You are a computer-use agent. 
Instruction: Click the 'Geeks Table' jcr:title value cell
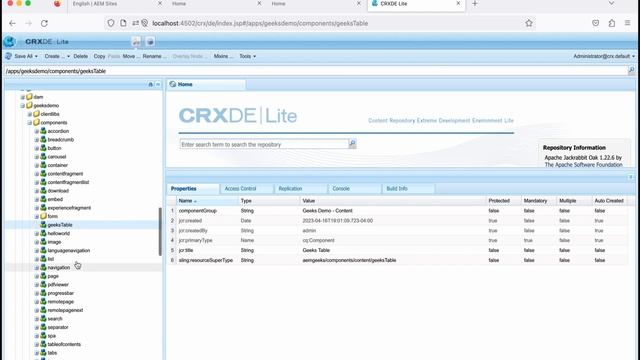click(316, 250)
